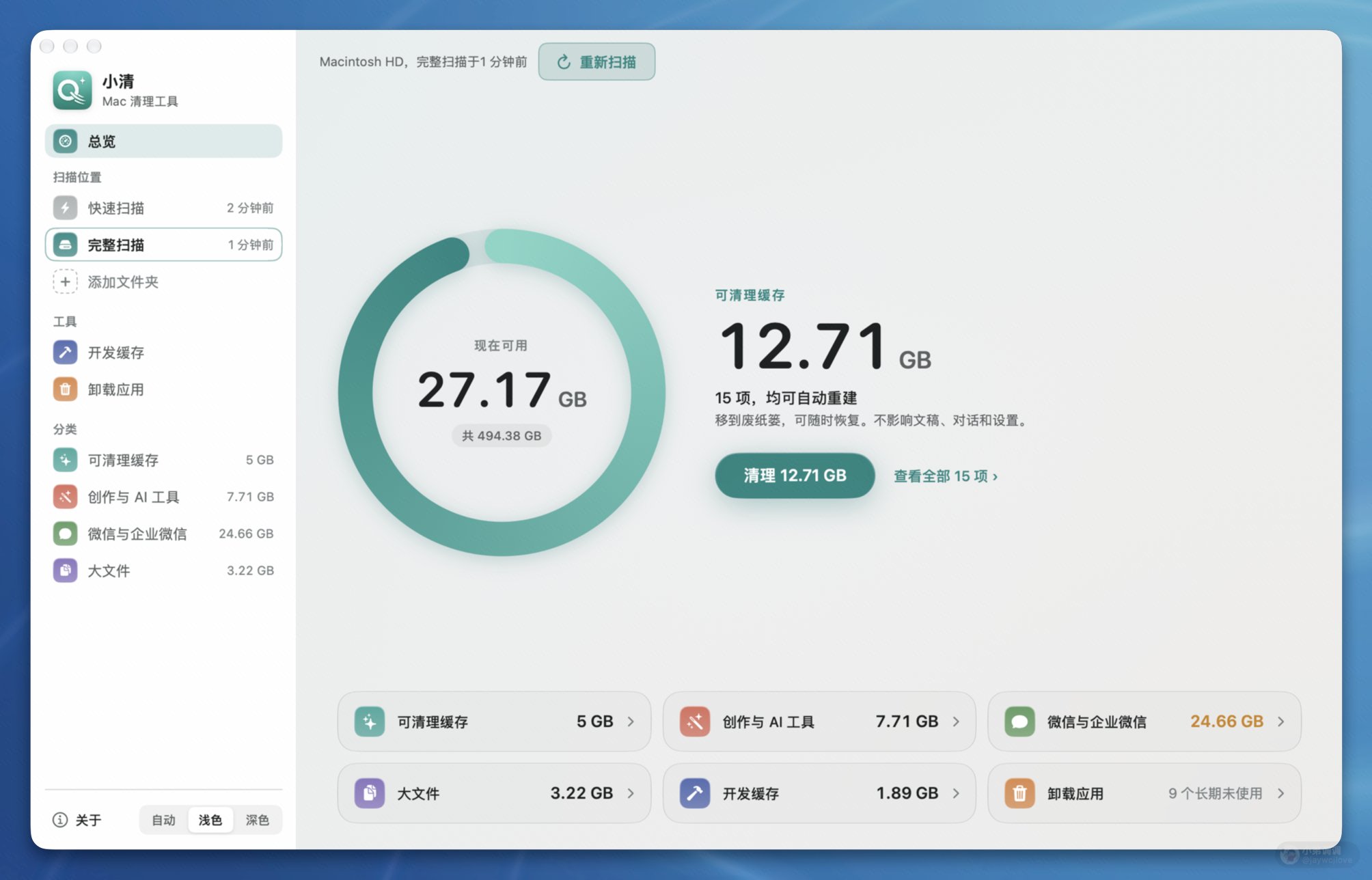Select the 深色 dark theme option
This screenshot has height=880, width=1372.
[x=258, y=820]
